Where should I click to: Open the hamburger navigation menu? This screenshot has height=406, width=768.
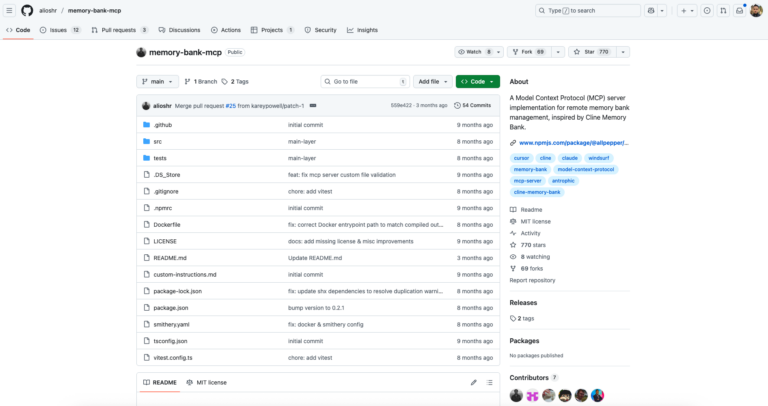pyautogui.click(x=9, y=10)
